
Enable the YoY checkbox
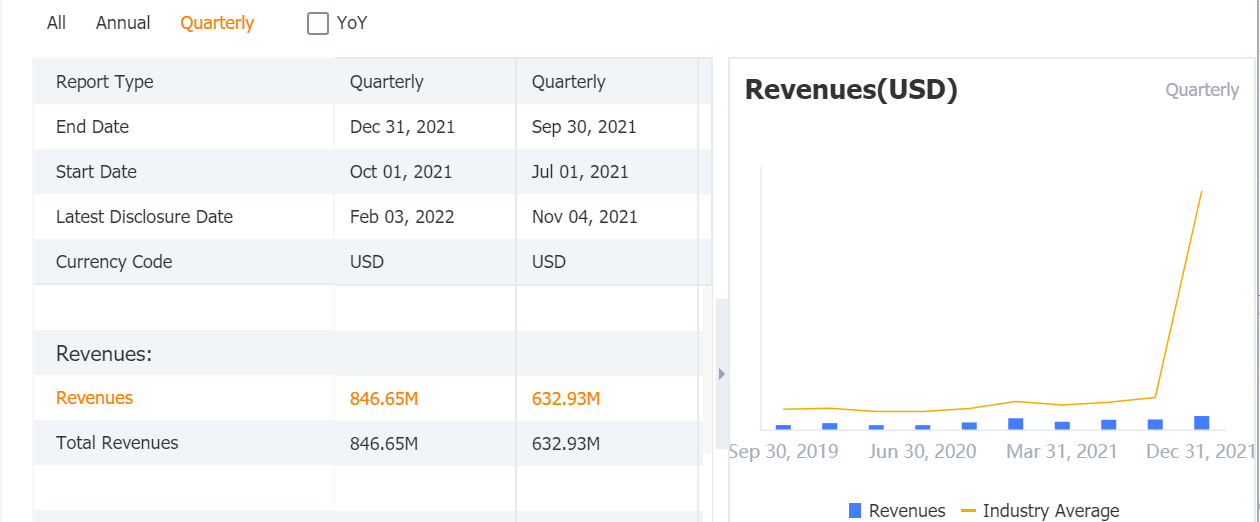[318, 23]
